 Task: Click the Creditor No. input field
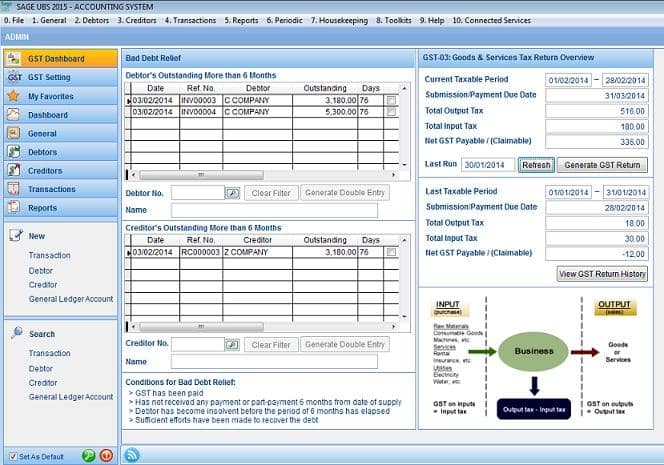point(198,344)
